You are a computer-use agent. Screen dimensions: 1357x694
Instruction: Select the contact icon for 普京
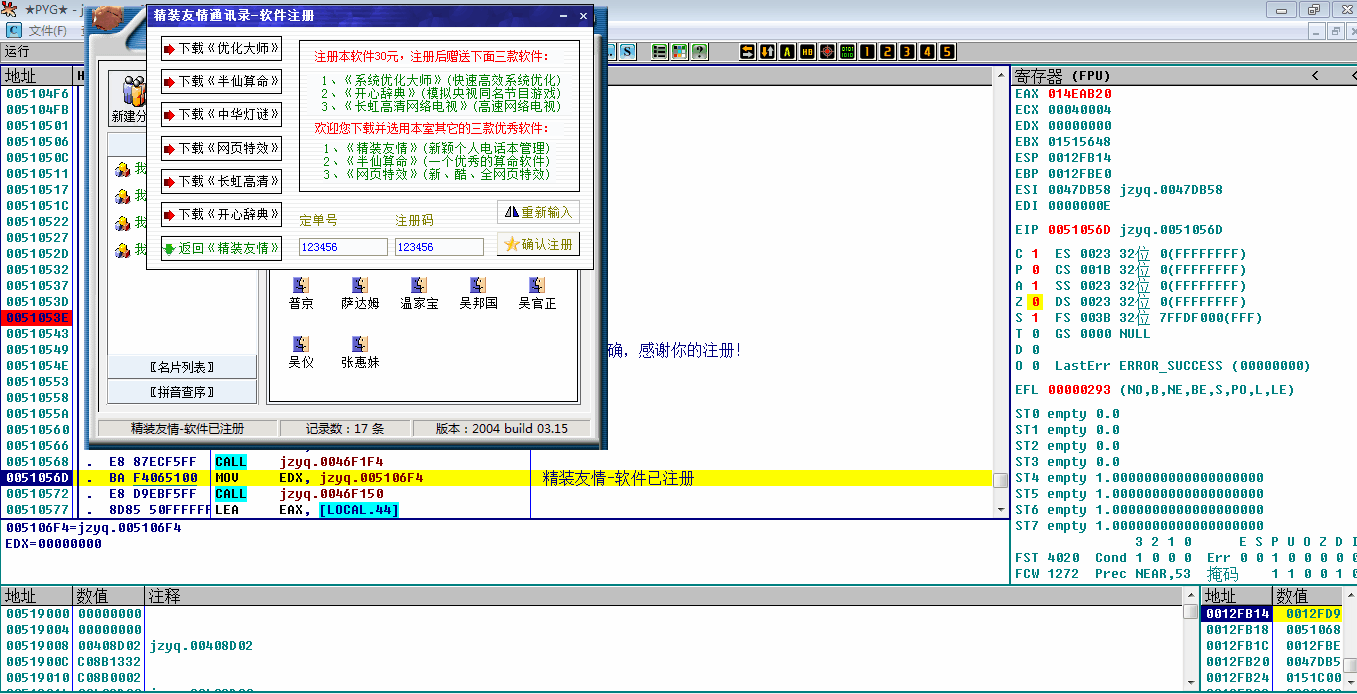[x=301, y=285]
